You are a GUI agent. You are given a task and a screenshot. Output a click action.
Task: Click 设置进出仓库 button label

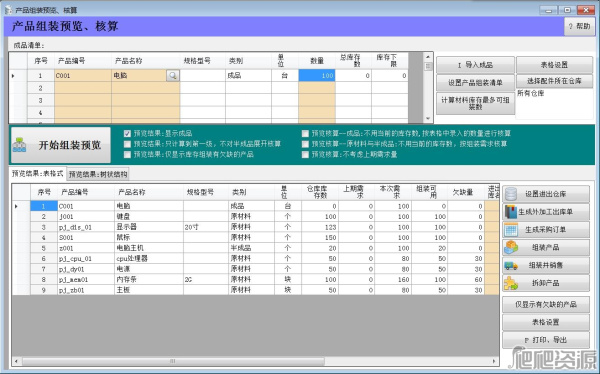point(545,194)
